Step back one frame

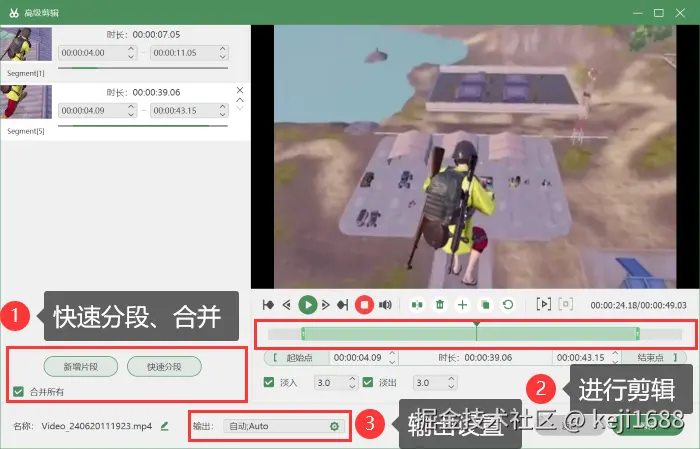pos(287,305)
